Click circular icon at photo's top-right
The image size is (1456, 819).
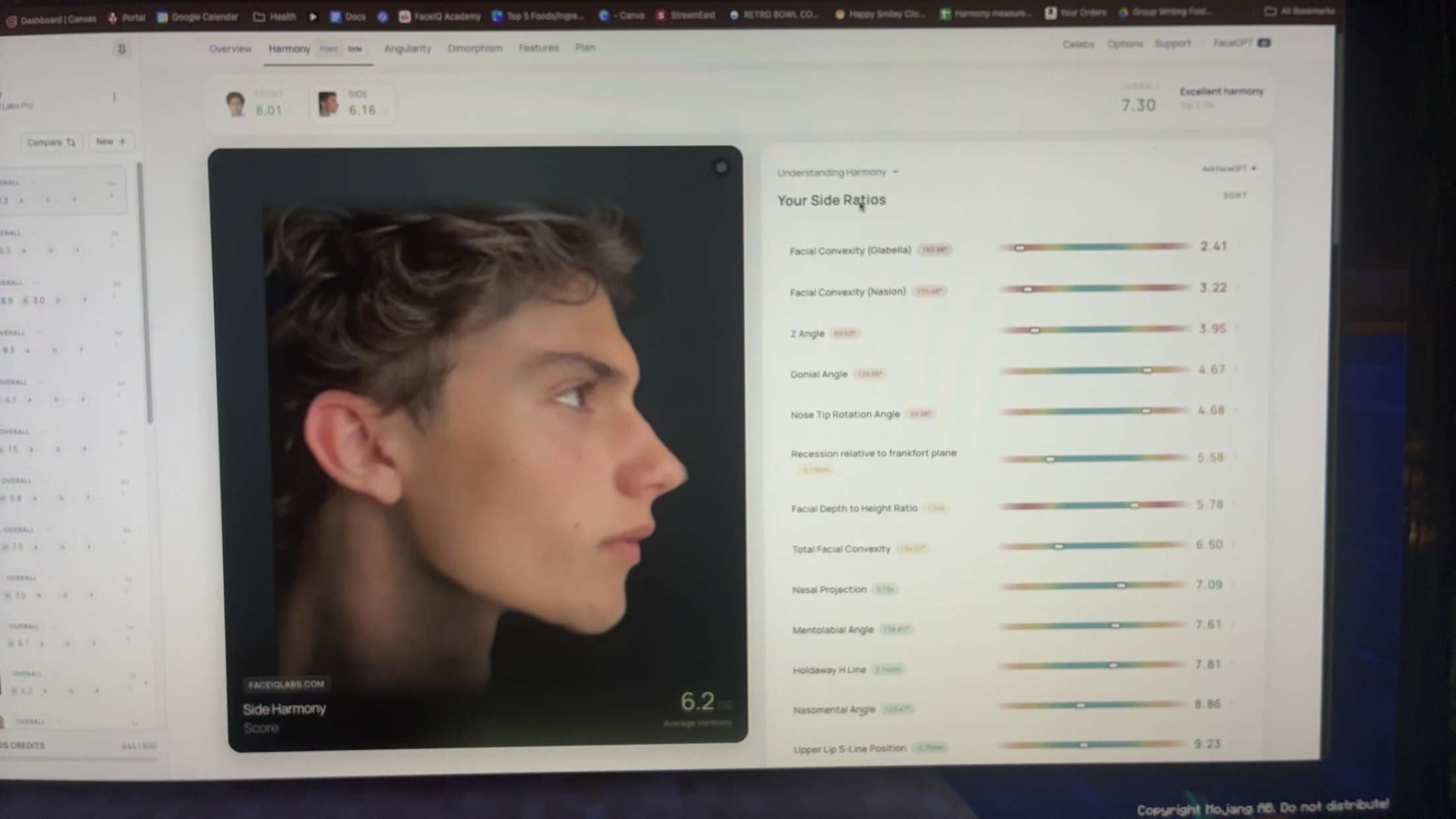click(721, 167)
